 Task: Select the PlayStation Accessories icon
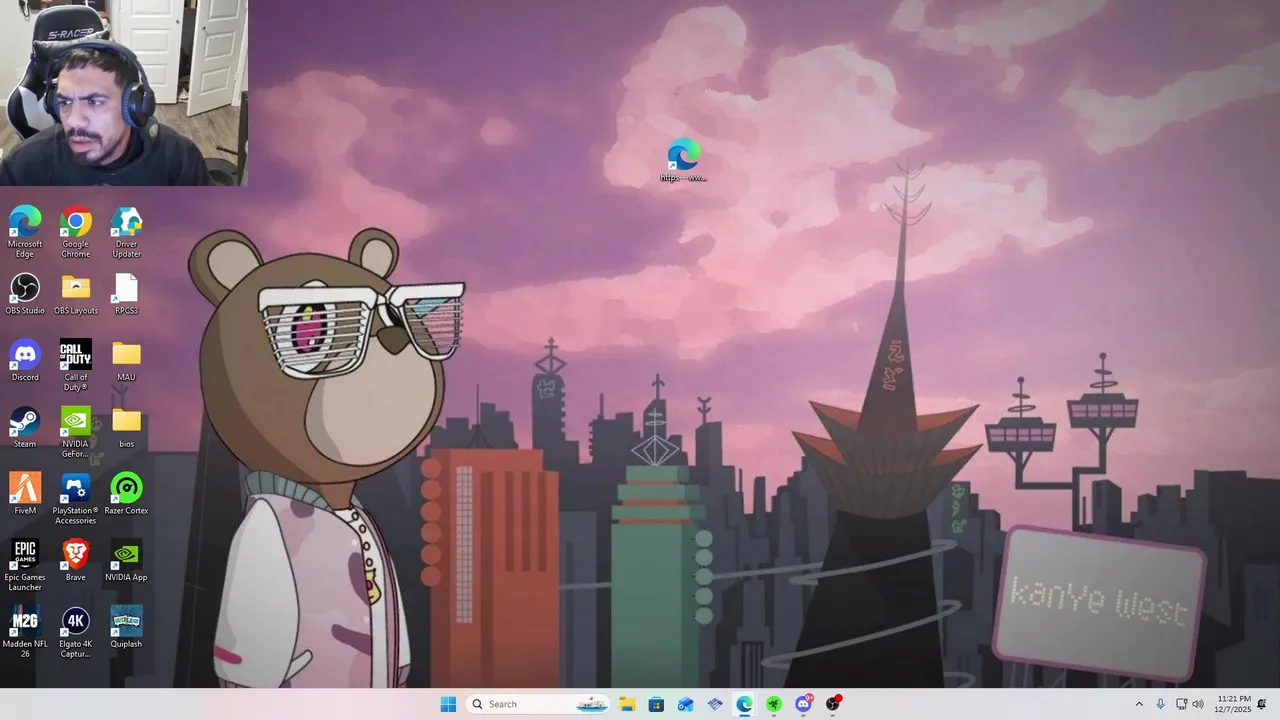pyautogui.click(x=76, y=498)
